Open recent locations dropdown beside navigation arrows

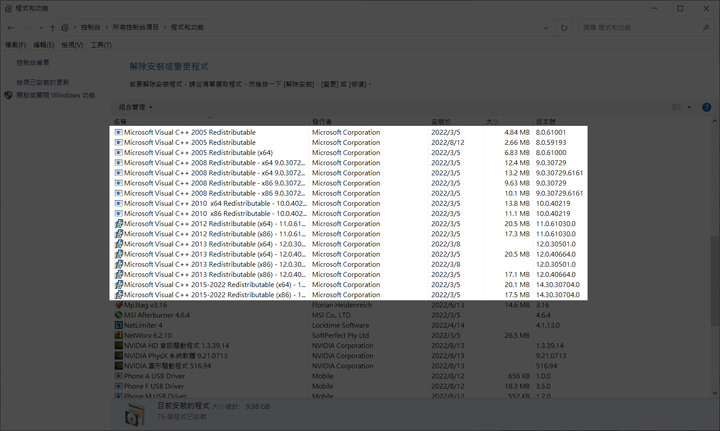click(41, 28)
